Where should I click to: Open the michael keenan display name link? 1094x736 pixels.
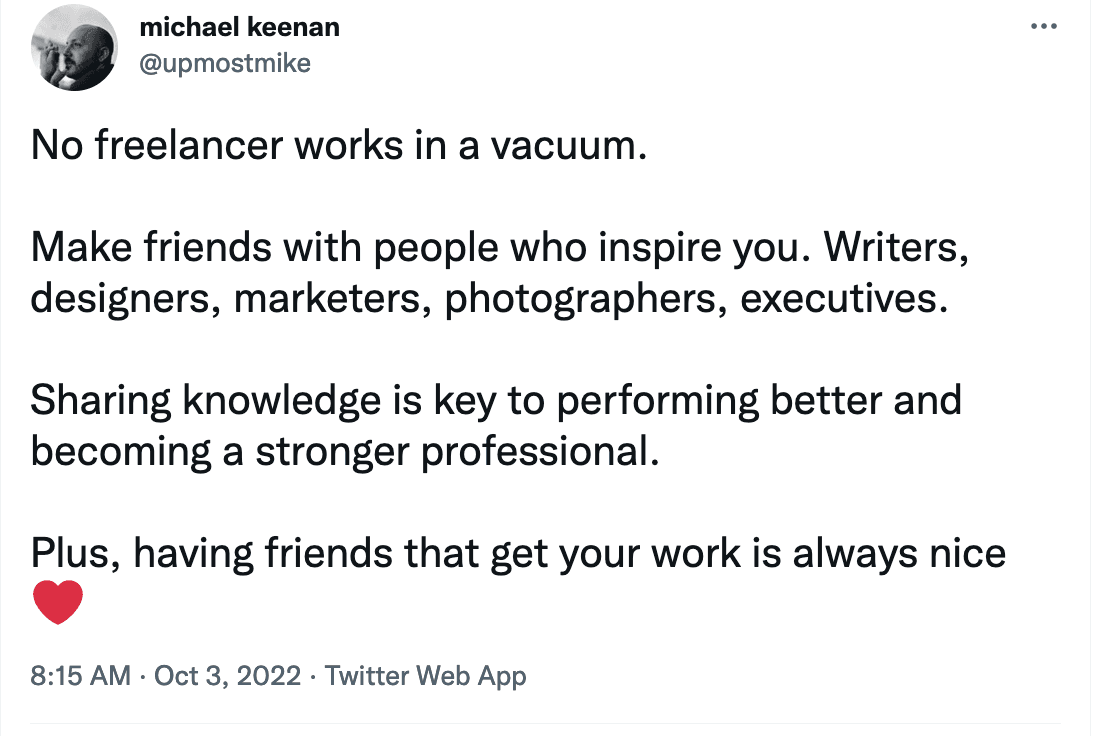241,27
